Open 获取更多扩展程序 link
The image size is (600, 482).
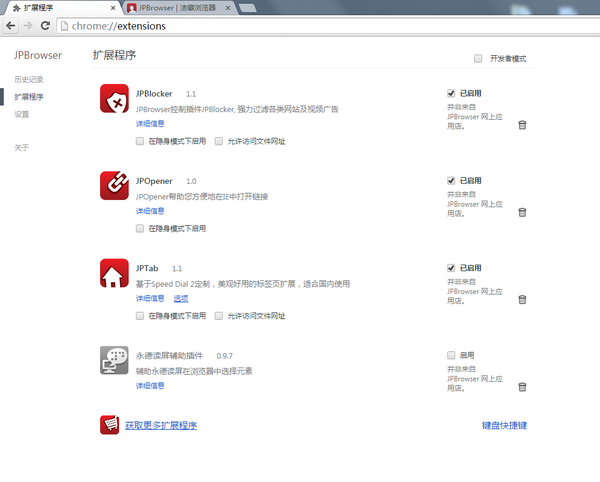[x=160, y=425]
